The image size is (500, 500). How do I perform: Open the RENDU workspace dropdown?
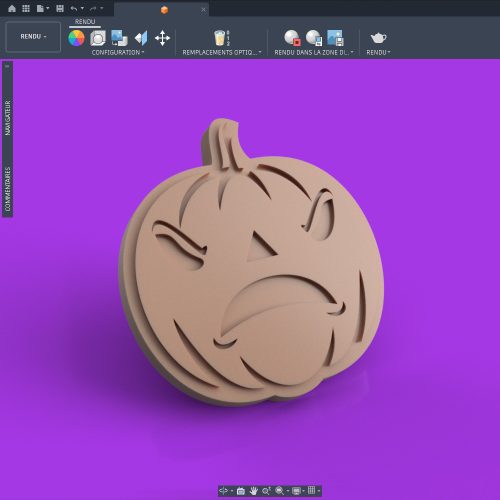pos(33,36)
